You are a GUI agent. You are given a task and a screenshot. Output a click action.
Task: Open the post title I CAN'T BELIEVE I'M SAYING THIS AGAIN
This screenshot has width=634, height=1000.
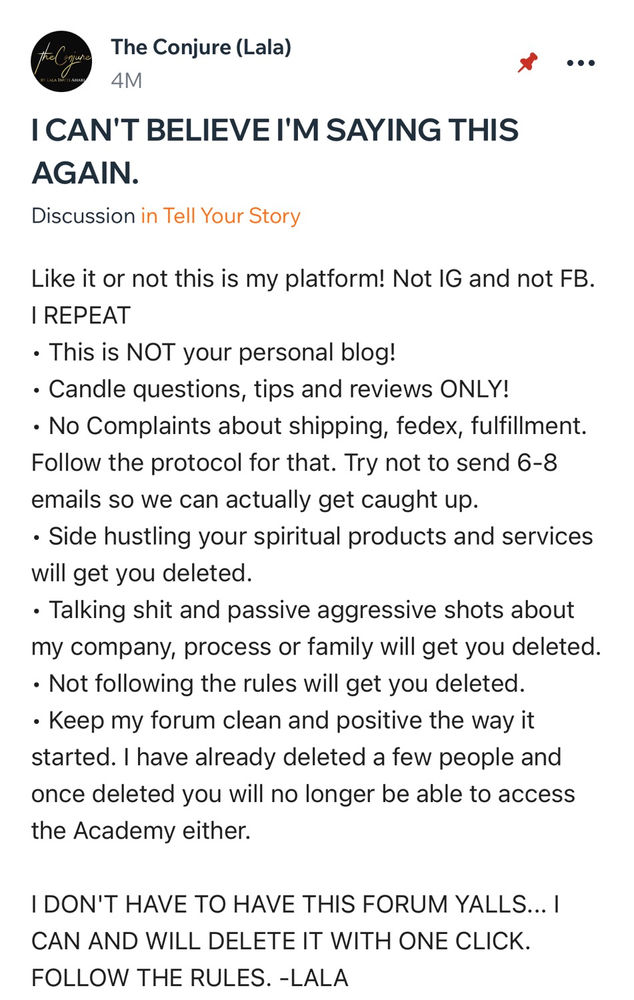click(x=275, y=151)
